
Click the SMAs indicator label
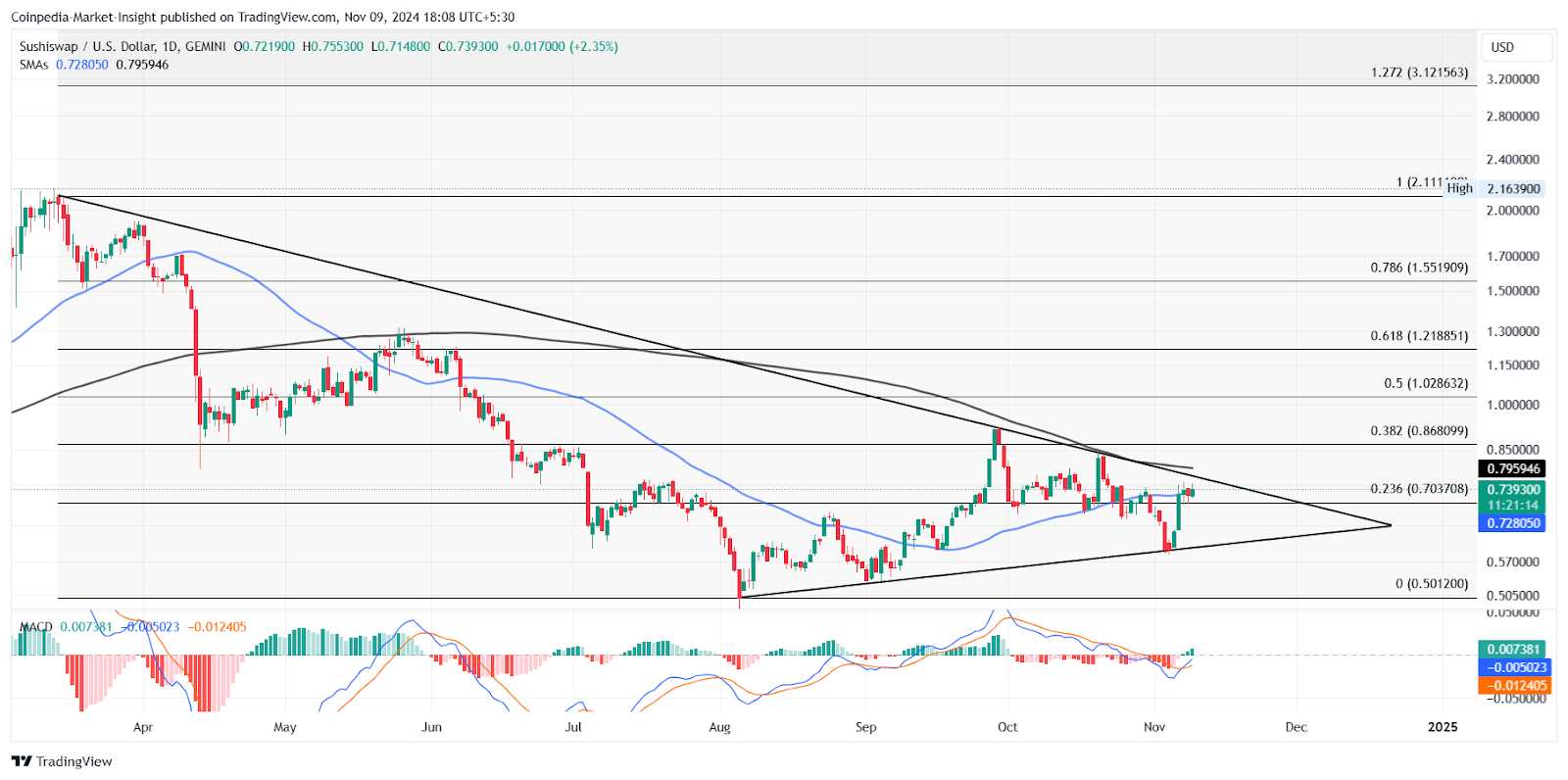[33, 65]
